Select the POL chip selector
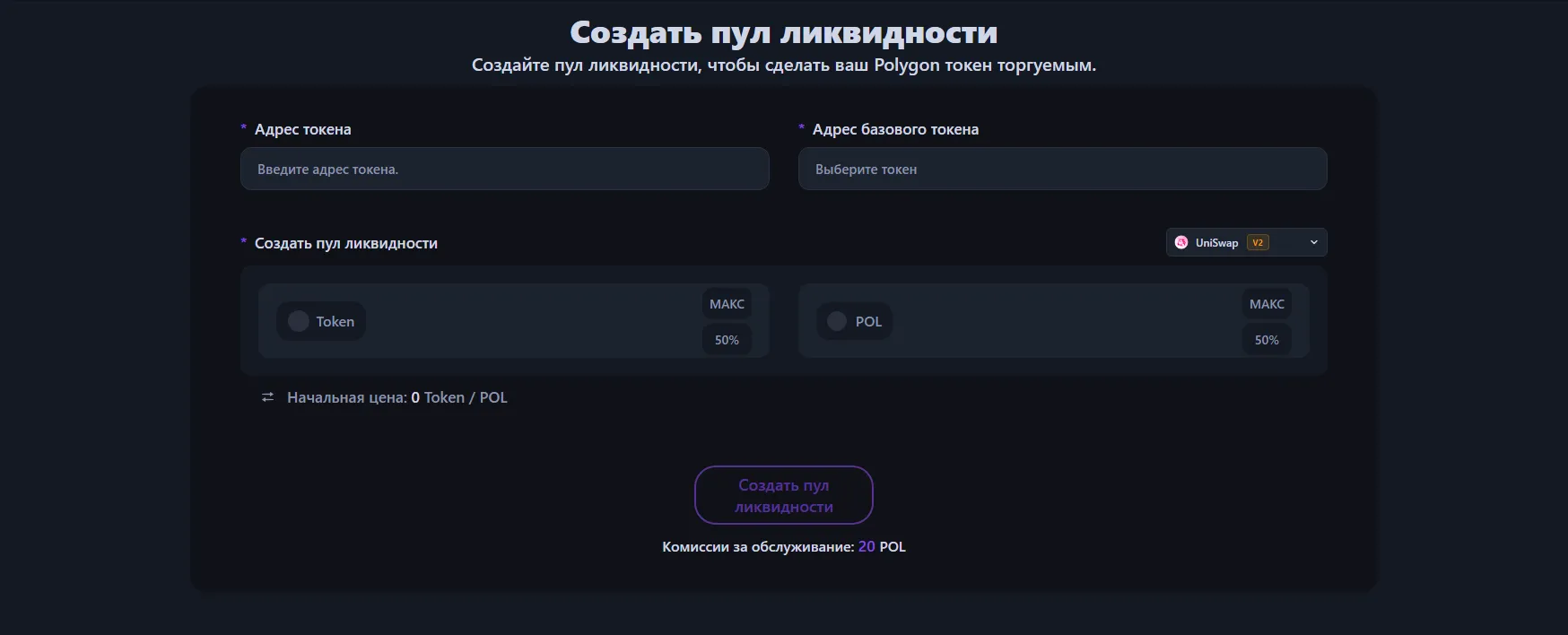1568x635 pixels. tap(855, 321)
